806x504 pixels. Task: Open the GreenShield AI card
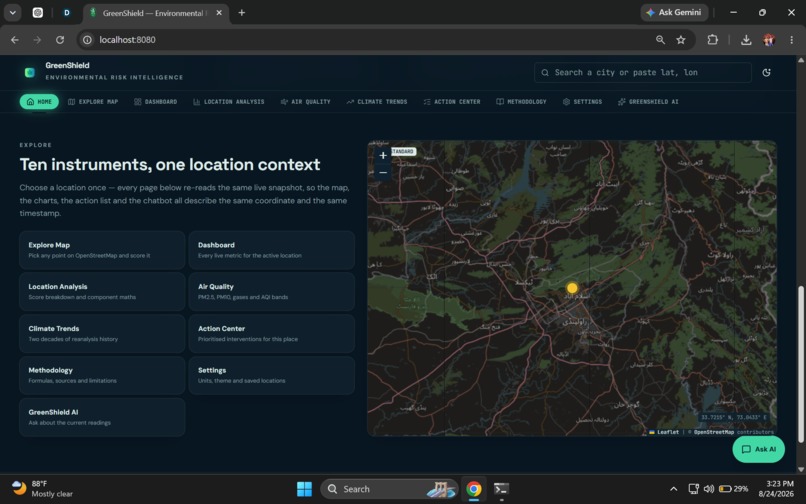pyautogui.click(x=102, y=417)
